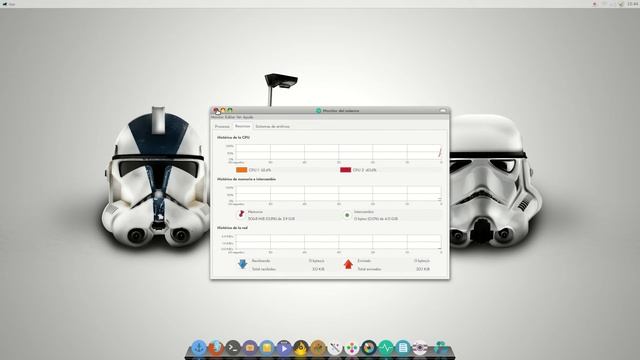
Task: Change the orange CPU 1 color swatch
Action: coord(242,170)
